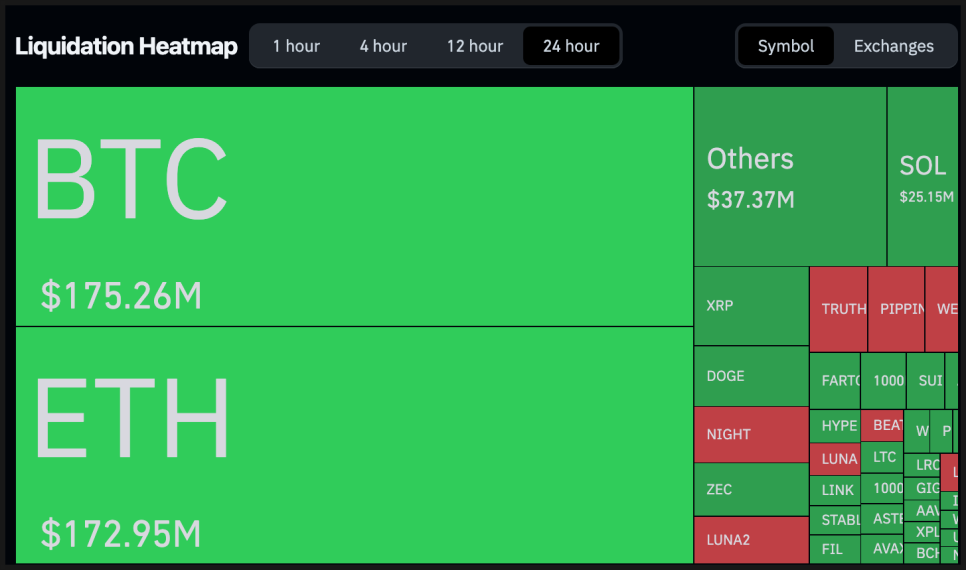Screen dimensions: 966x570
Task: Select the AVAX heatmap tile
Action: click(882, 549)
